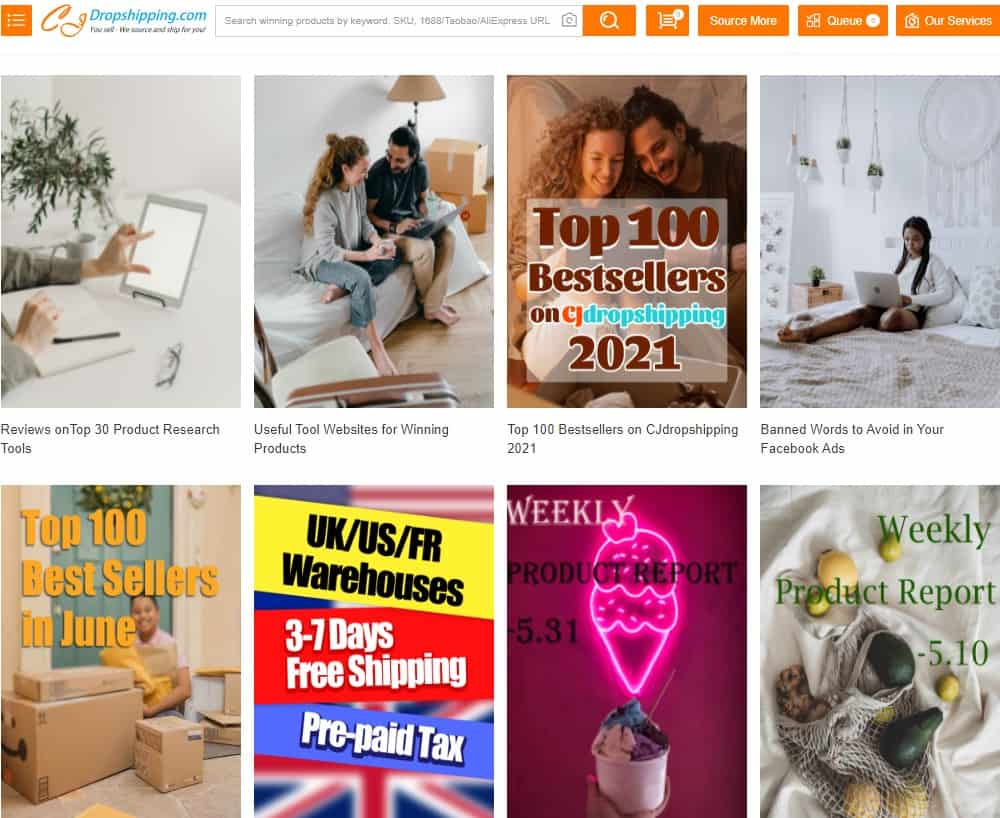Click the Top 100 Best Sellers in June image

pyautogui.click(x=121, y=651)
